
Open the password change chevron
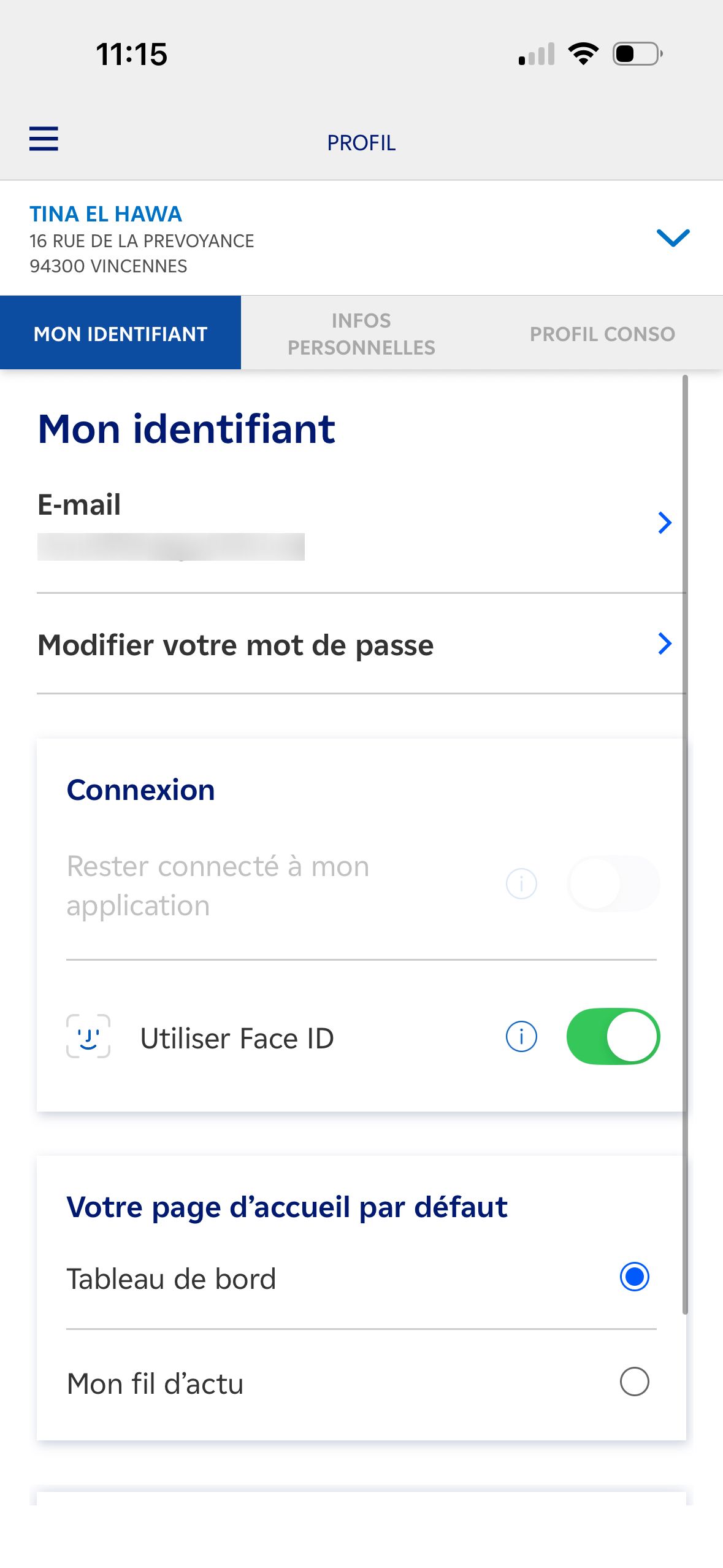[x=665, y=644]
